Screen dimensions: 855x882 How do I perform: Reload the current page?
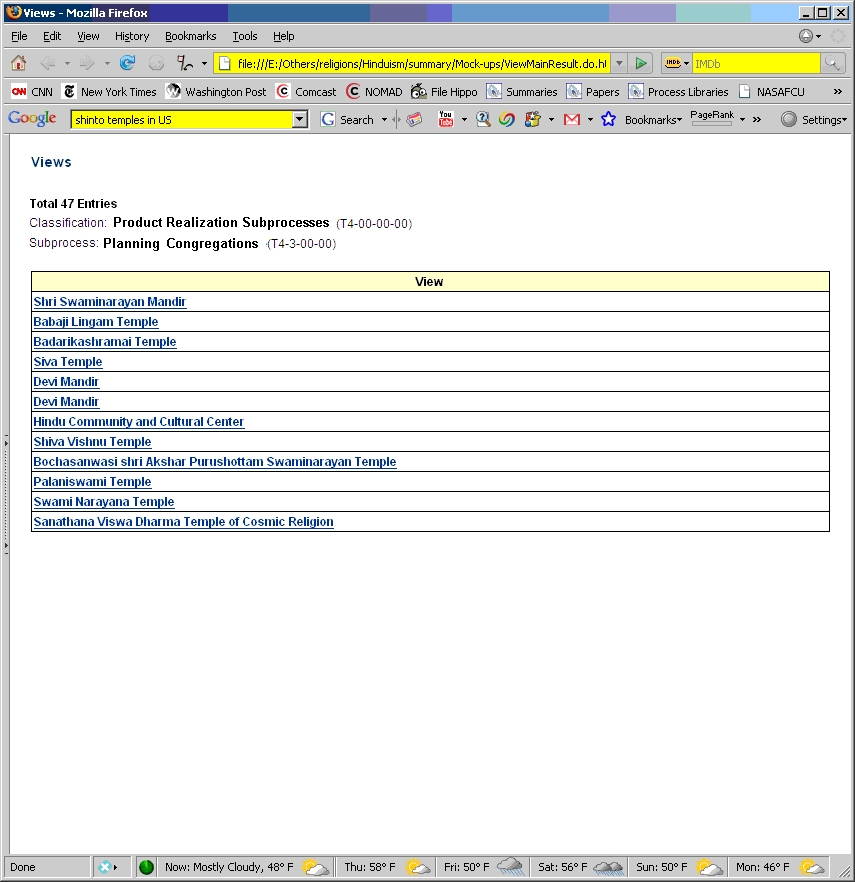128,63
